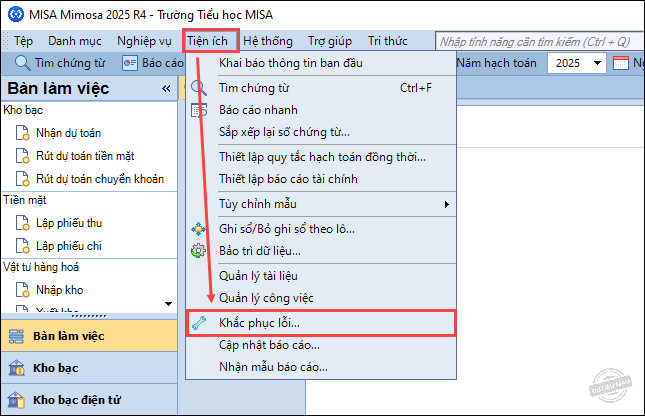Switch to Kho bạc điện tử navigation tab

(89, 400)
